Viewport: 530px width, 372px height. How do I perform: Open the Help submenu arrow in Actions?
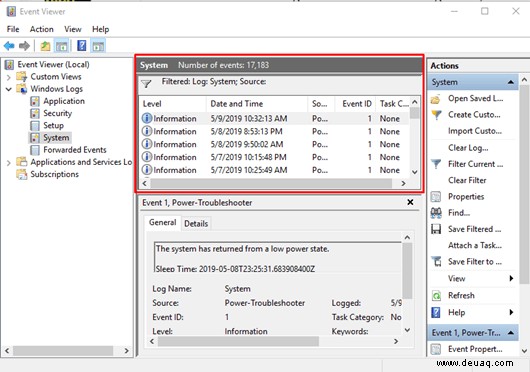[x=511, y=312]
